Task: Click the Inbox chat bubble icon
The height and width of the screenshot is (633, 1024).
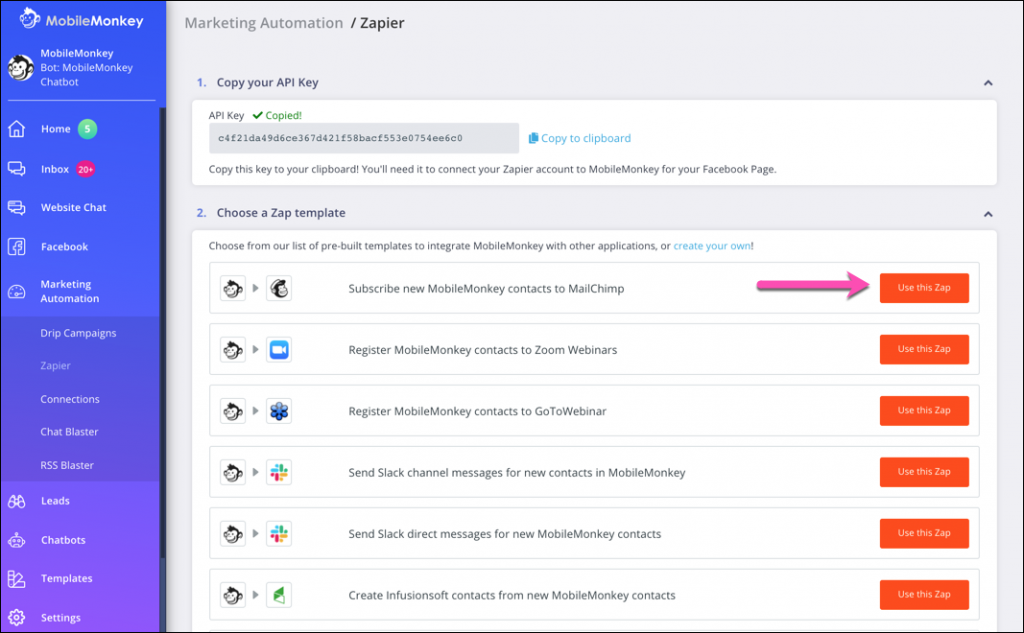Action: [16, 169]
